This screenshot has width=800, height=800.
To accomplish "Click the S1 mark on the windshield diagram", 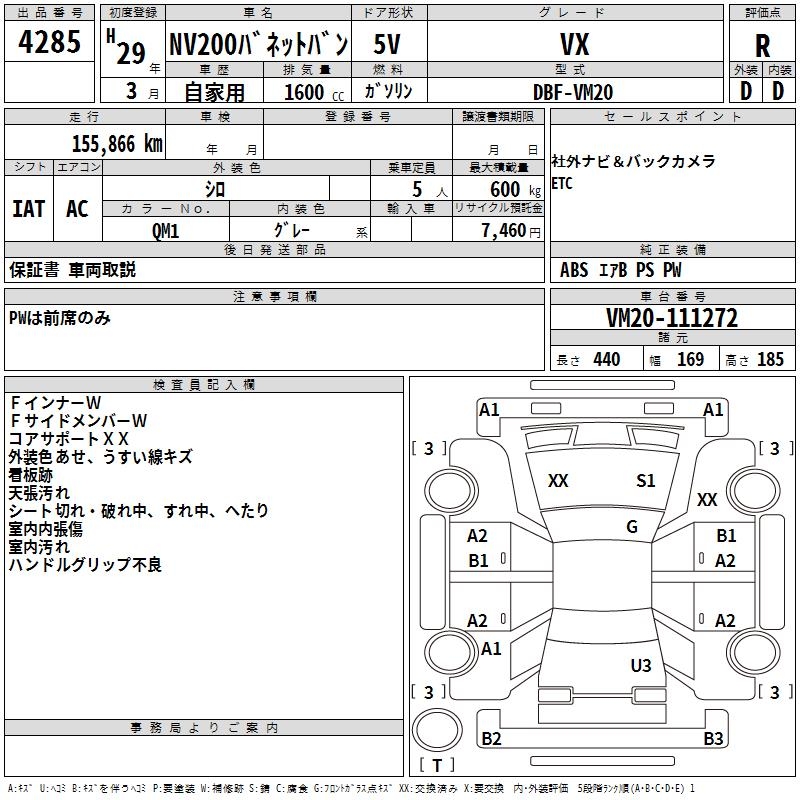I will pyautogui.click(x=646, y=481).
